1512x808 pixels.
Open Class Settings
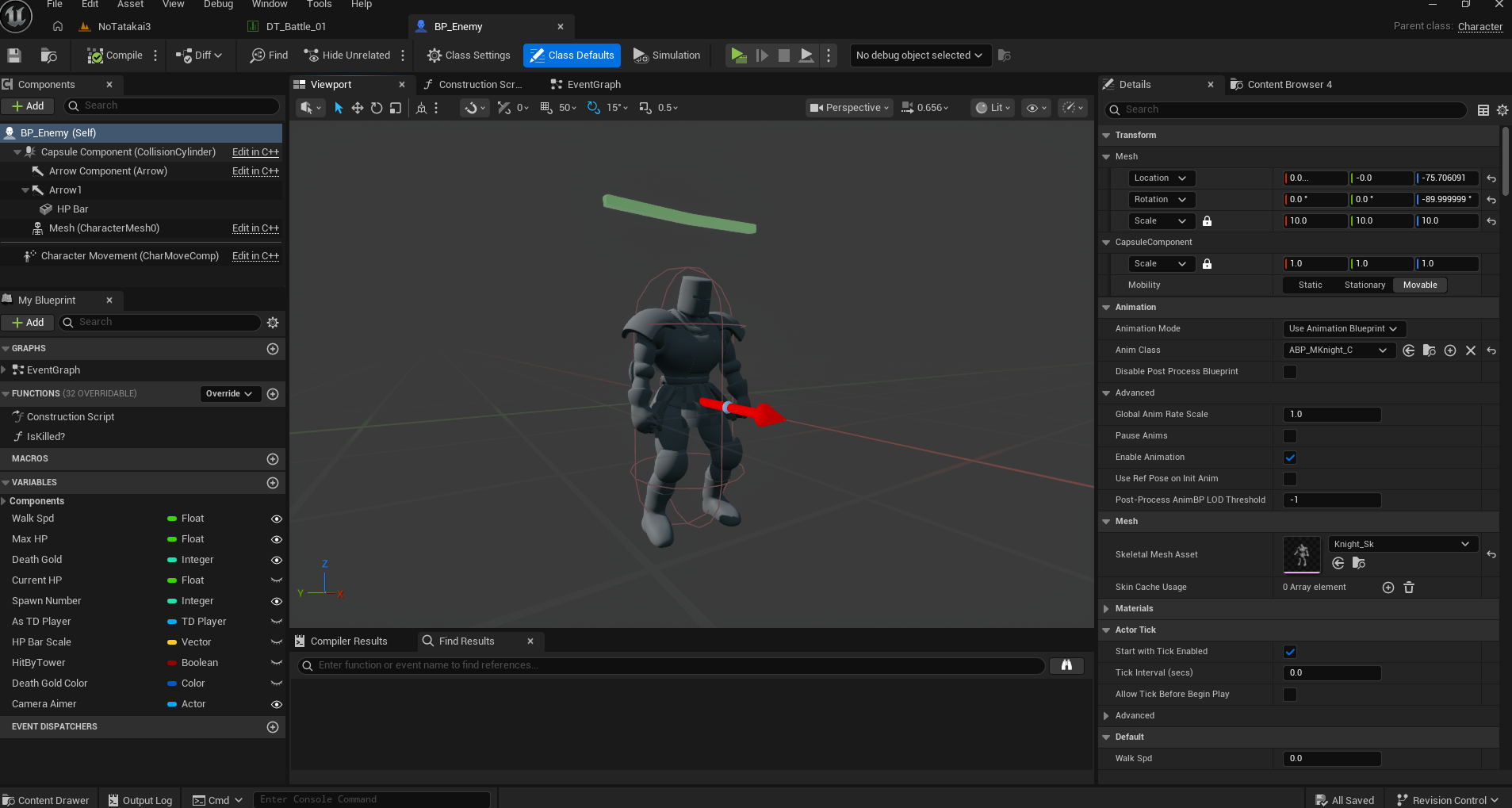469,56
